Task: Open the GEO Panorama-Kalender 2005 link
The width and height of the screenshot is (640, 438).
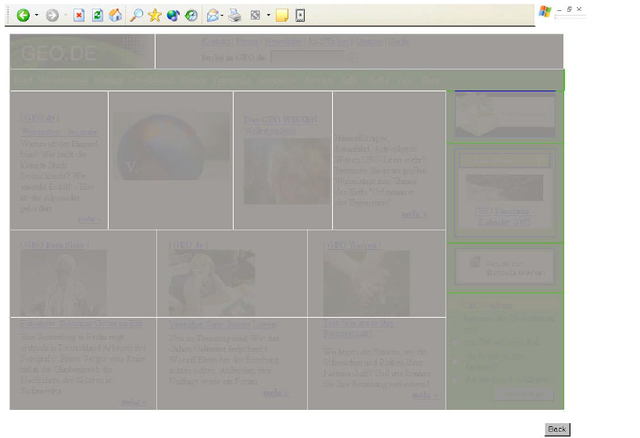Action: 504,217
